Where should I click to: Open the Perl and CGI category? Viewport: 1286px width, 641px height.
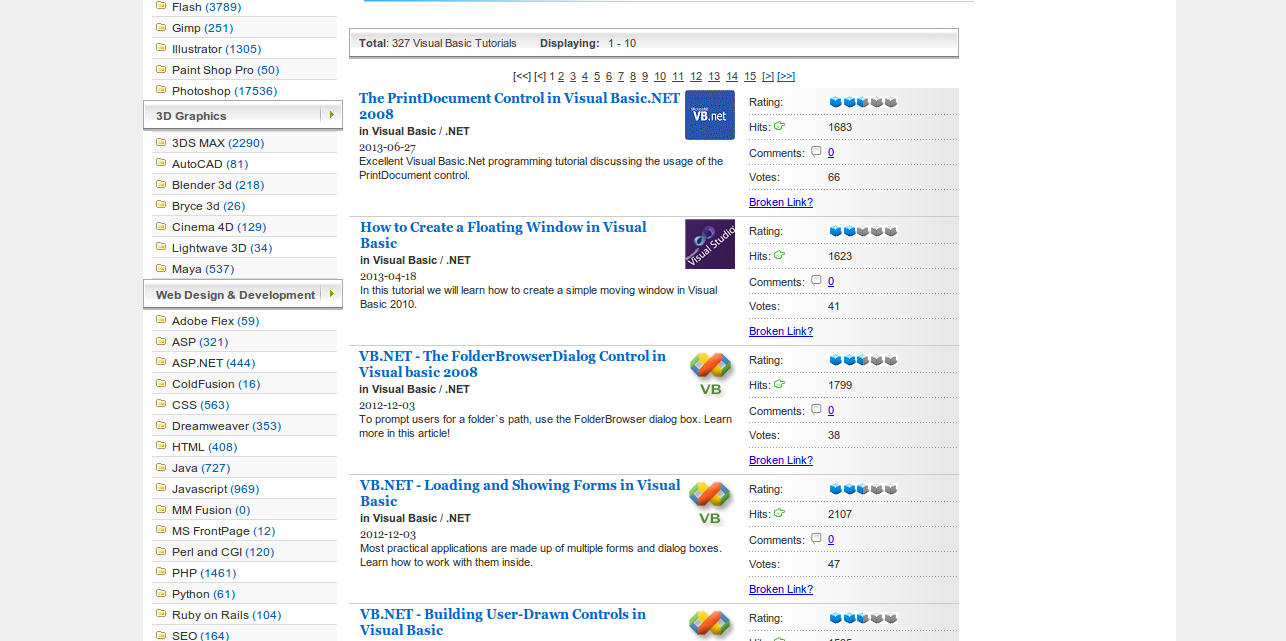tap(223, 552)
